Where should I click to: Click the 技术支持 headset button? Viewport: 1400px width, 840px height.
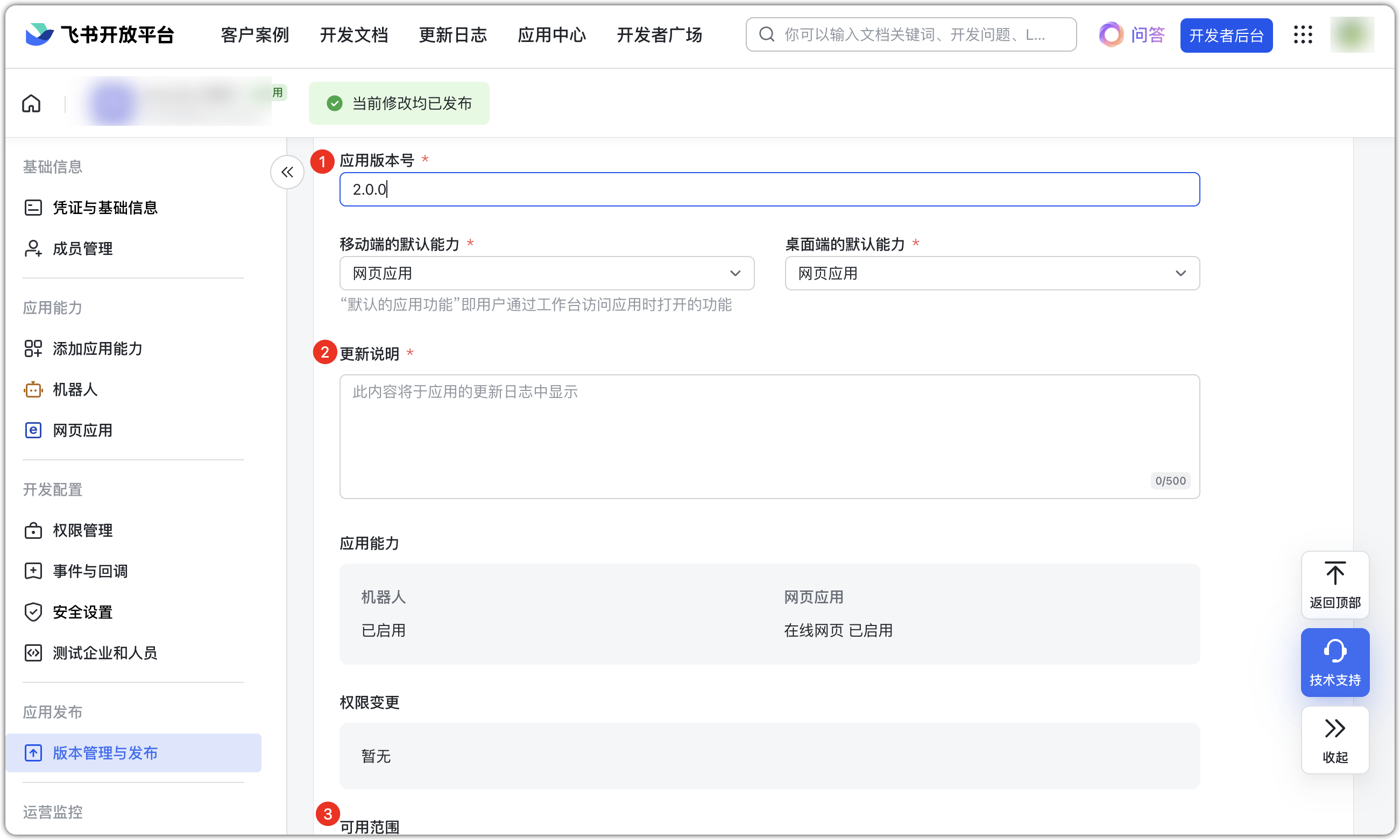coord(1335,662)
